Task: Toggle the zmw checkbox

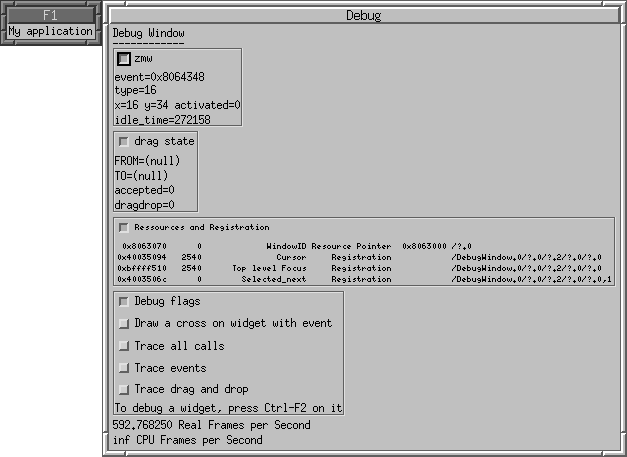Action: (x=124, y=59)
